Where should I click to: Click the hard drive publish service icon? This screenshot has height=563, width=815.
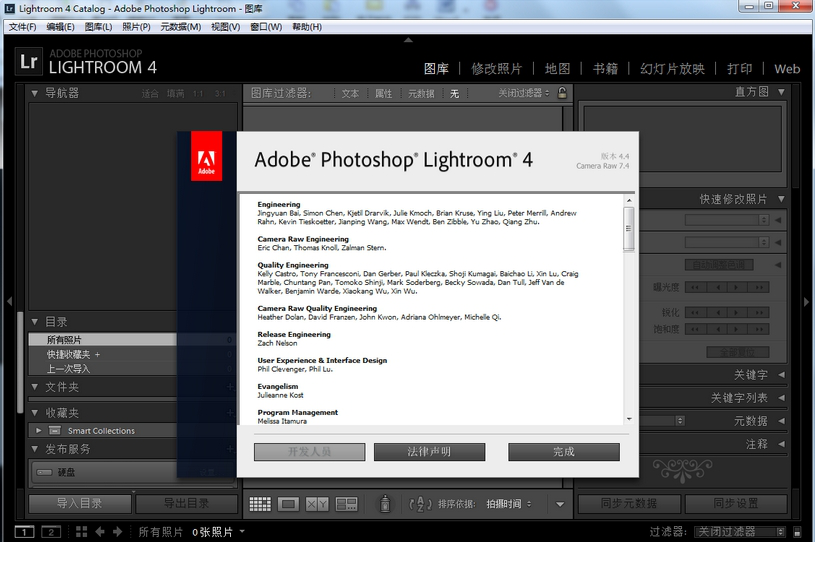(x=44, y=472)
